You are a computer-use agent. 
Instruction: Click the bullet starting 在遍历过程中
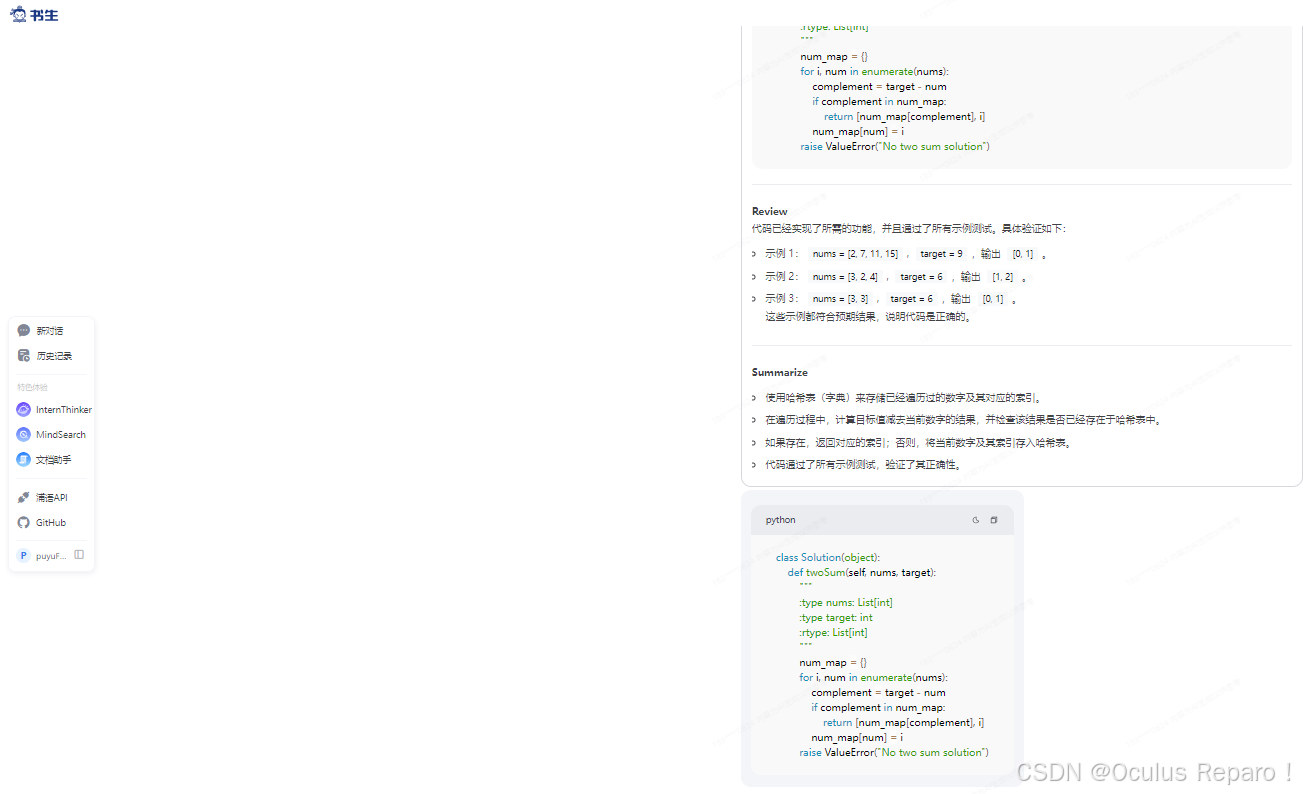click(x=965, y=420)
